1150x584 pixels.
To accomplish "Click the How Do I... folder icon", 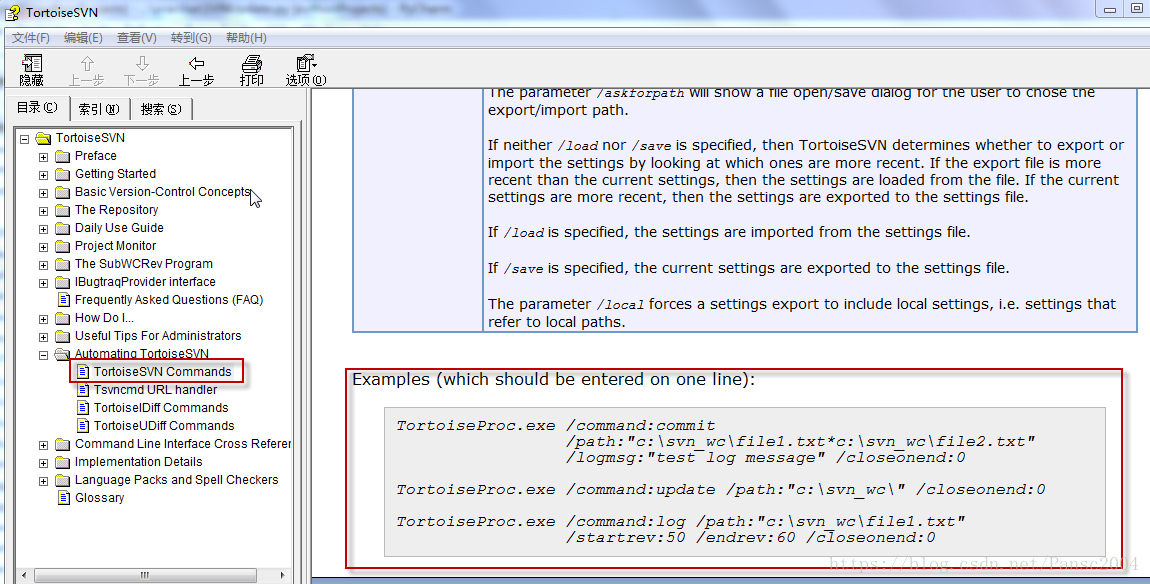I will coord(62,318).
